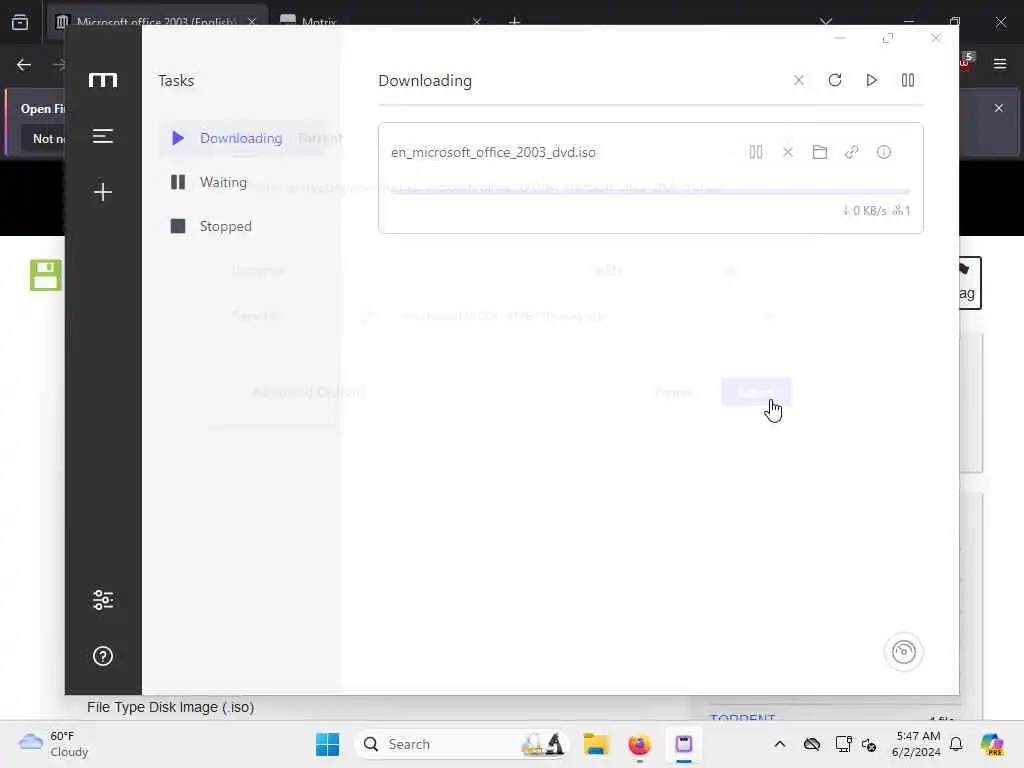Open Windows Start menu
This screenshot has height=768, width=1024.
click(x=327, y=744)
